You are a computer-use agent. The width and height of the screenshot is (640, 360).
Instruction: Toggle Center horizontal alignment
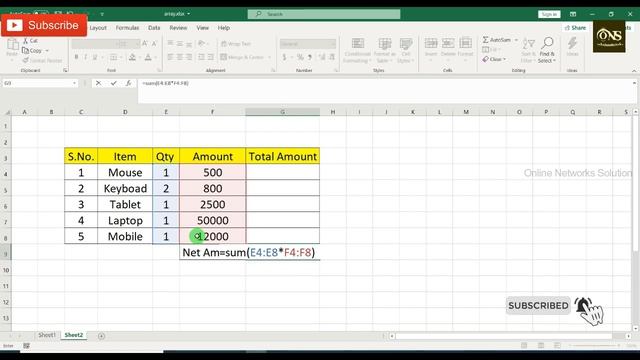(x=180, y=57)
